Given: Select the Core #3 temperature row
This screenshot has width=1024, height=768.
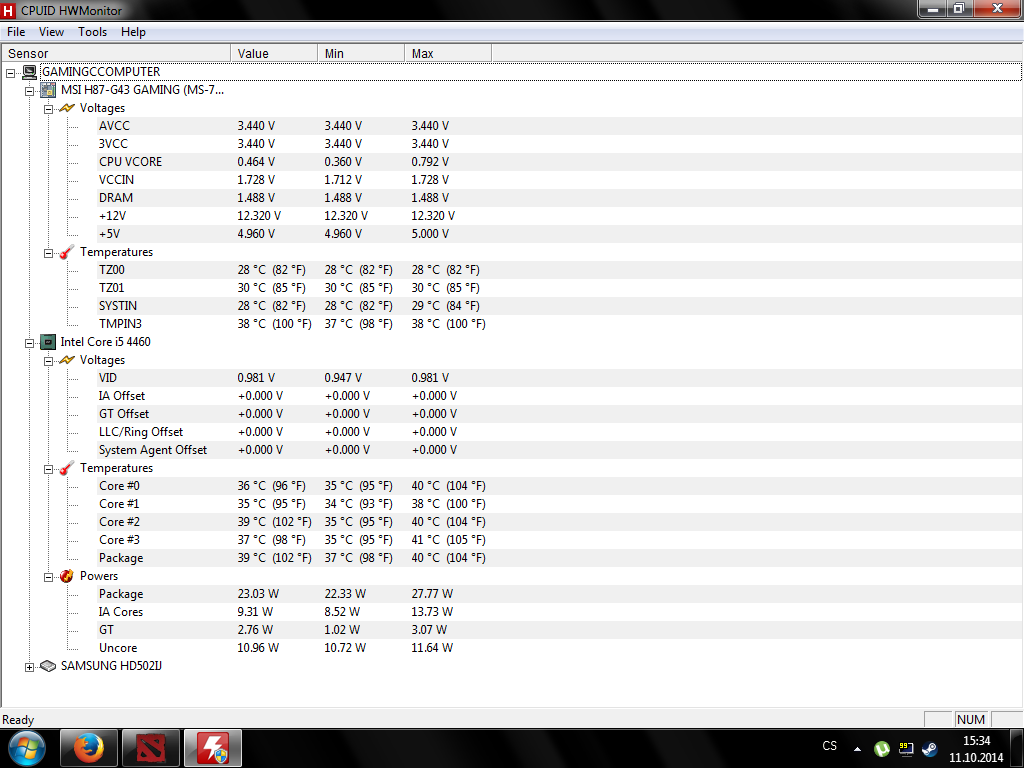Looking at the screenshot, I should (560, 540).
